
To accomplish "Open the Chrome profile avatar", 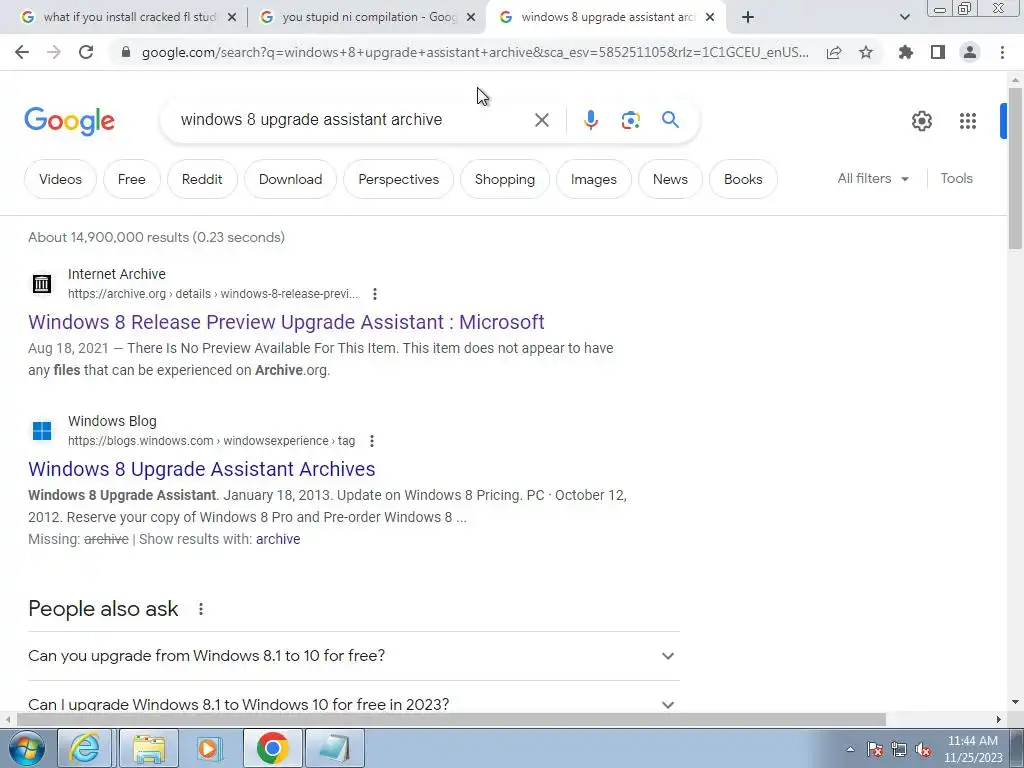I will coord(970,52).
